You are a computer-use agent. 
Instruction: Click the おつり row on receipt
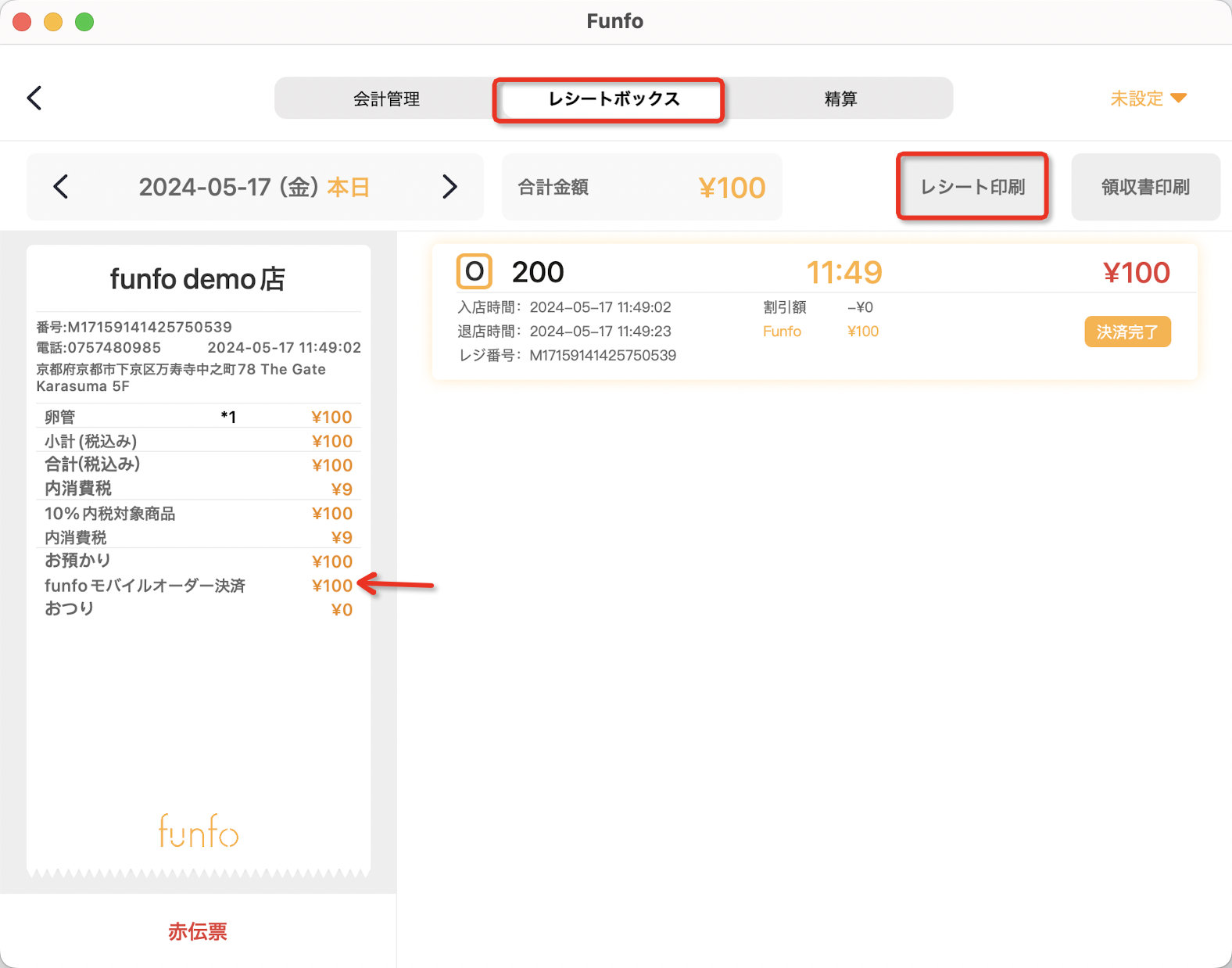pos(199,609)
